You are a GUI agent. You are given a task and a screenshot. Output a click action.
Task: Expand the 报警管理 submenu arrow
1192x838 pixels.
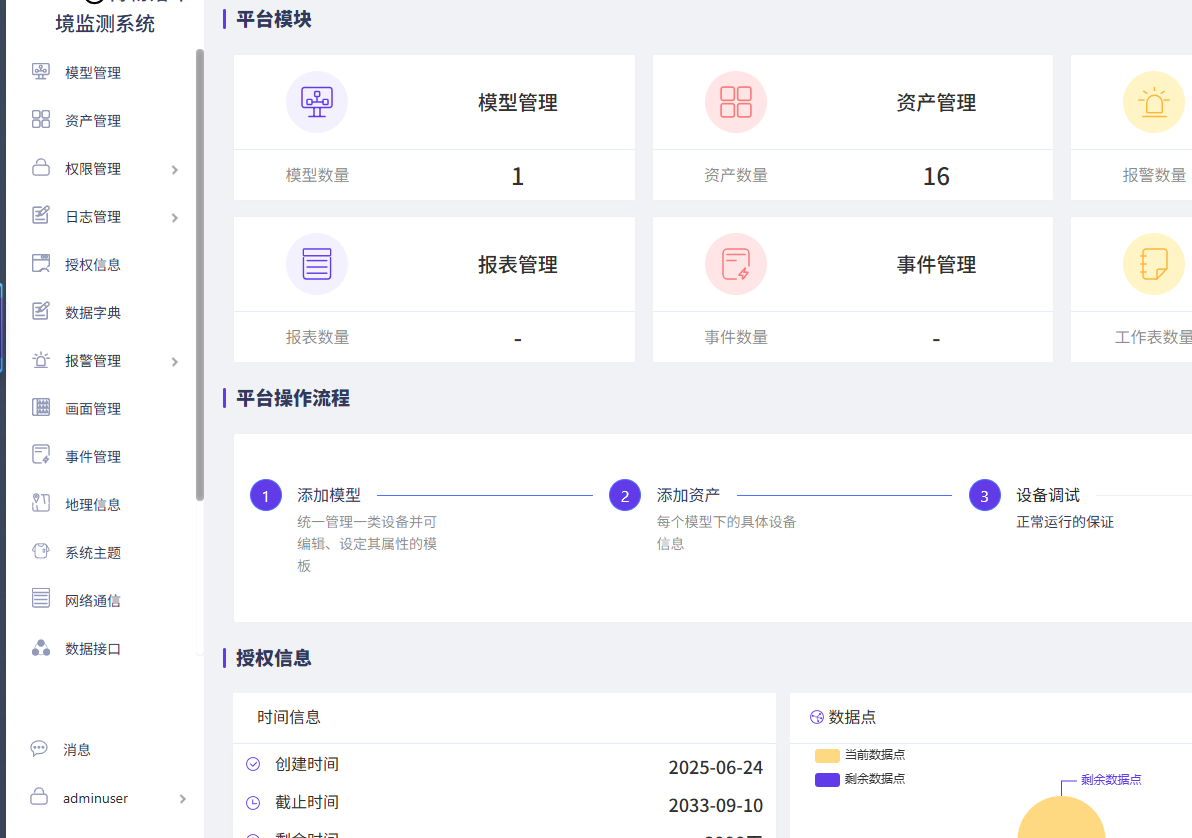pyautogui.click(x=175, y=362)
